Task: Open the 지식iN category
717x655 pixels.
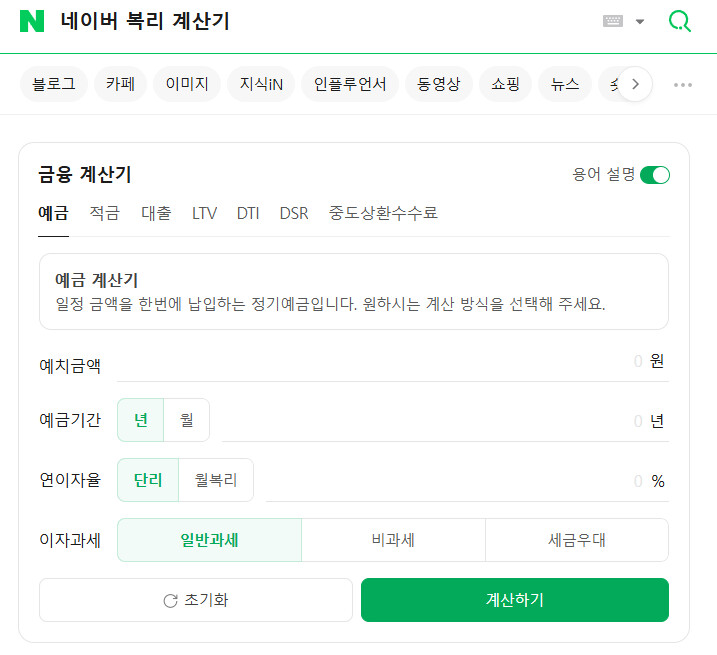Action: (261, 85)
